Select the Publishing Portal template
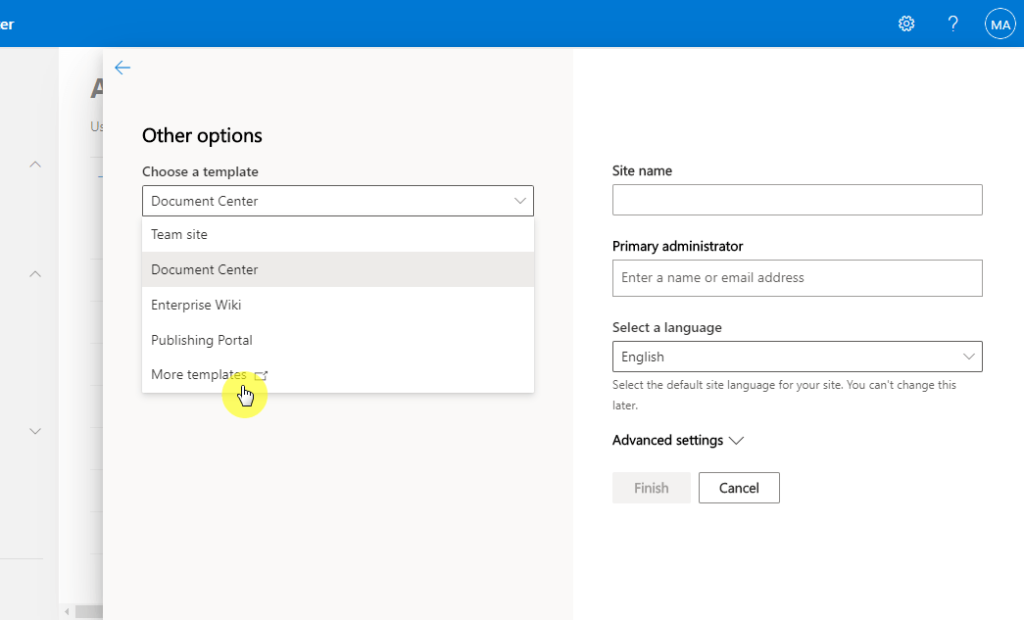This screenshot has height=620, width=1024. tap(338, 340)
